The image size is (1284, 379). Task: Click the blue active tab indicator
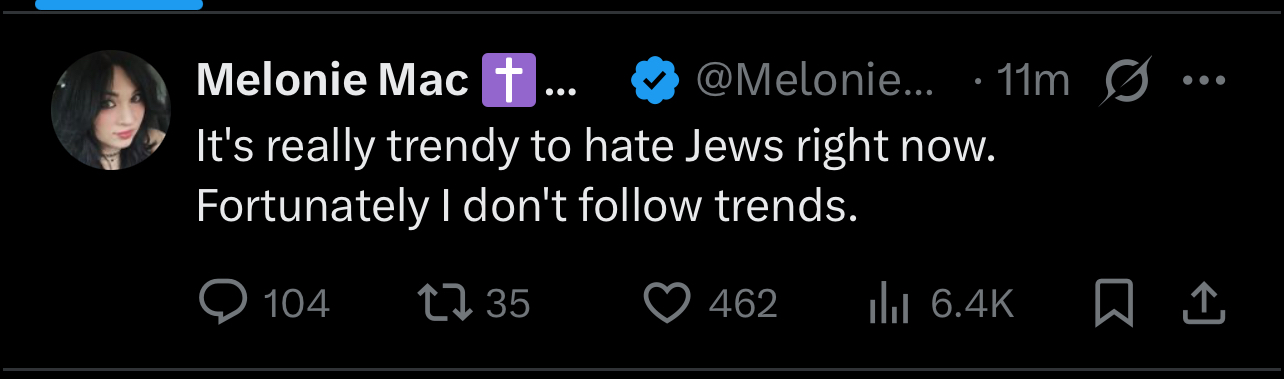pos(119,4)
